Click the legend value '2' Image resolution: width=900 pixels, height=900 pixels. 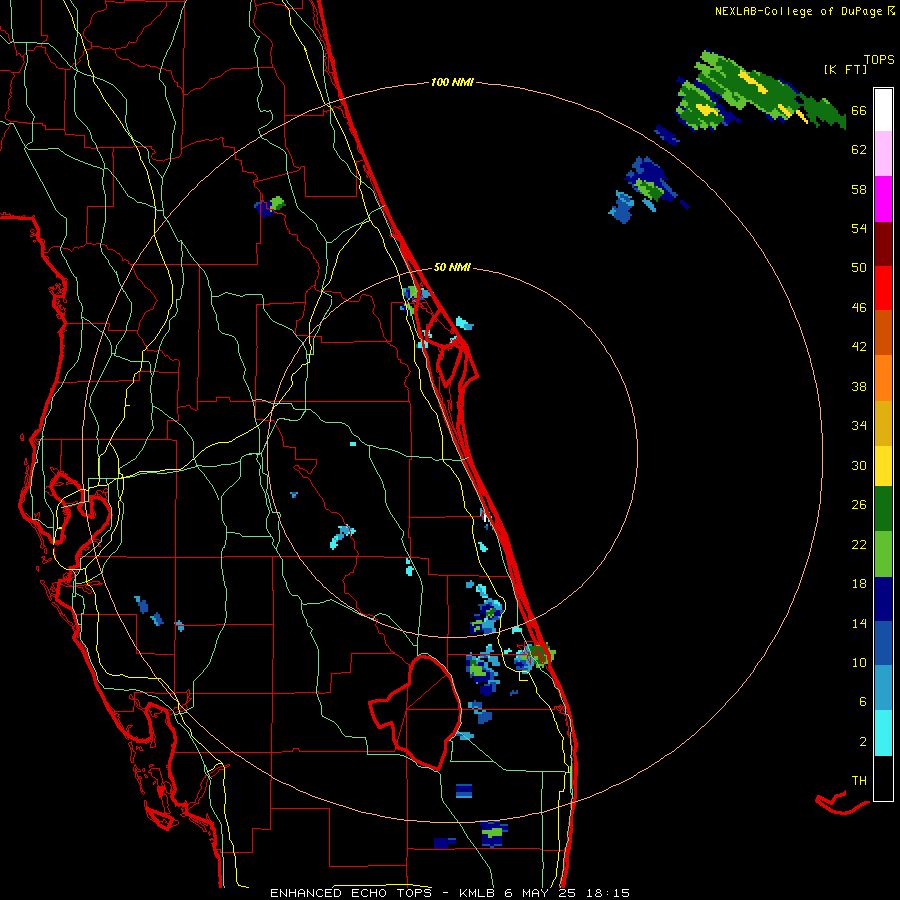(x=863, y=742)
